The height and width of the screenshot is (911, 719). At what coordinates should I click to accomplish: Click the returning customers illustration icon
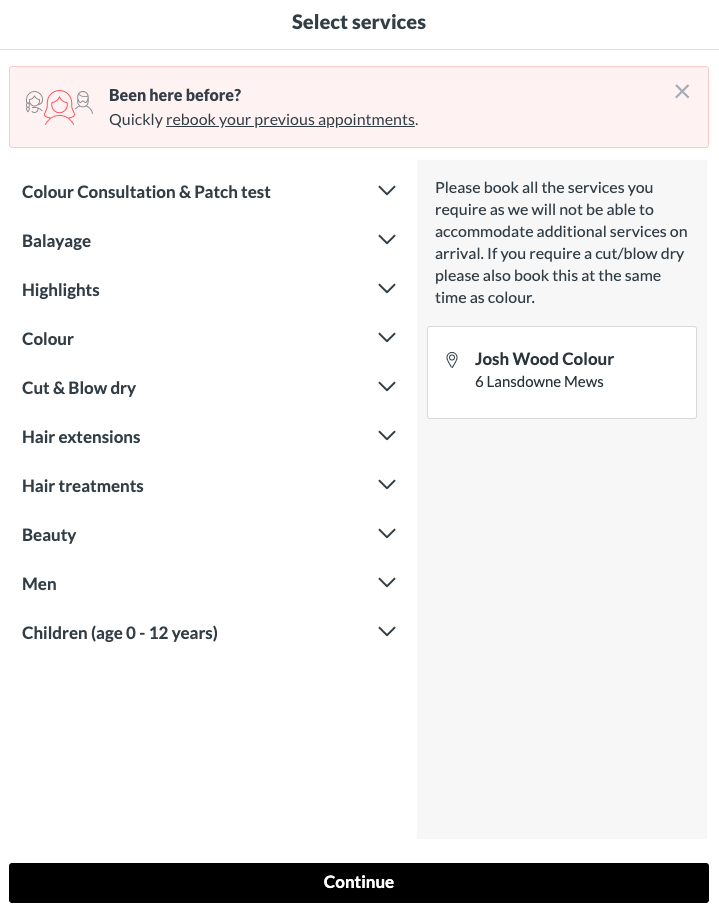tap(59, 107)
